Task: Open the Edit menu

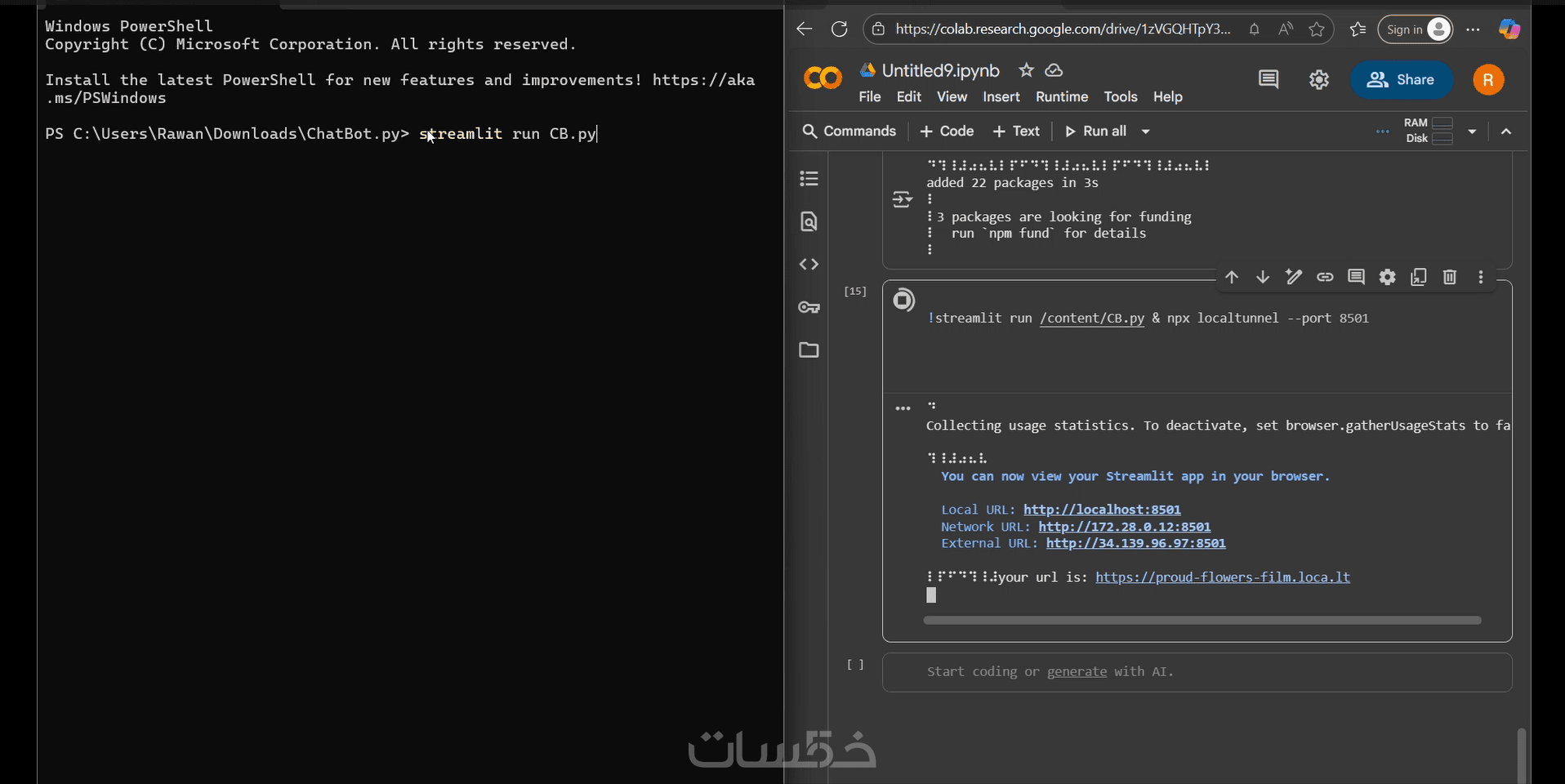Action: tap(909, 96)
